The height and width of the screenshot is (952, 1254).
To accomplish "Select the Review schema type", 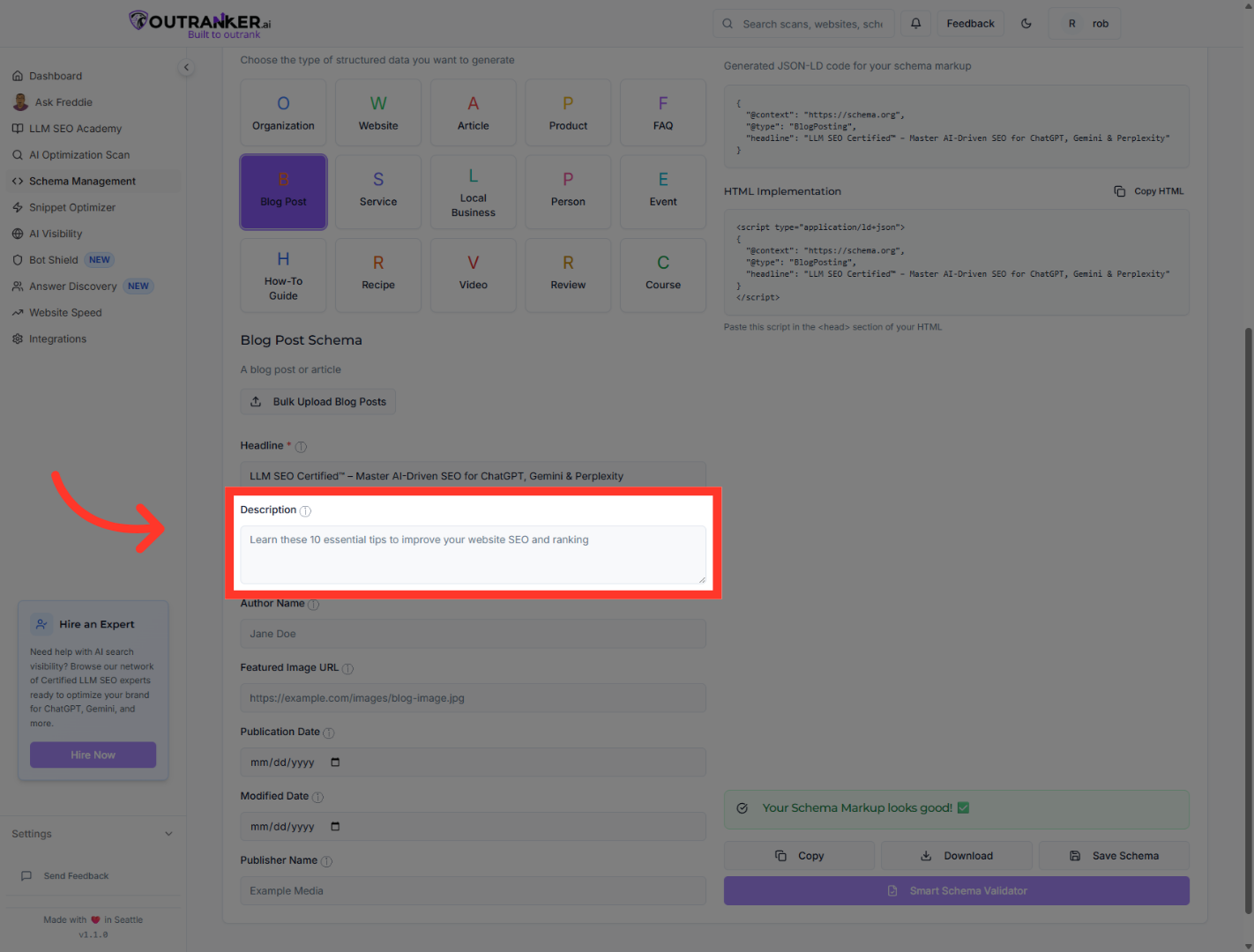I will point(568,275).
